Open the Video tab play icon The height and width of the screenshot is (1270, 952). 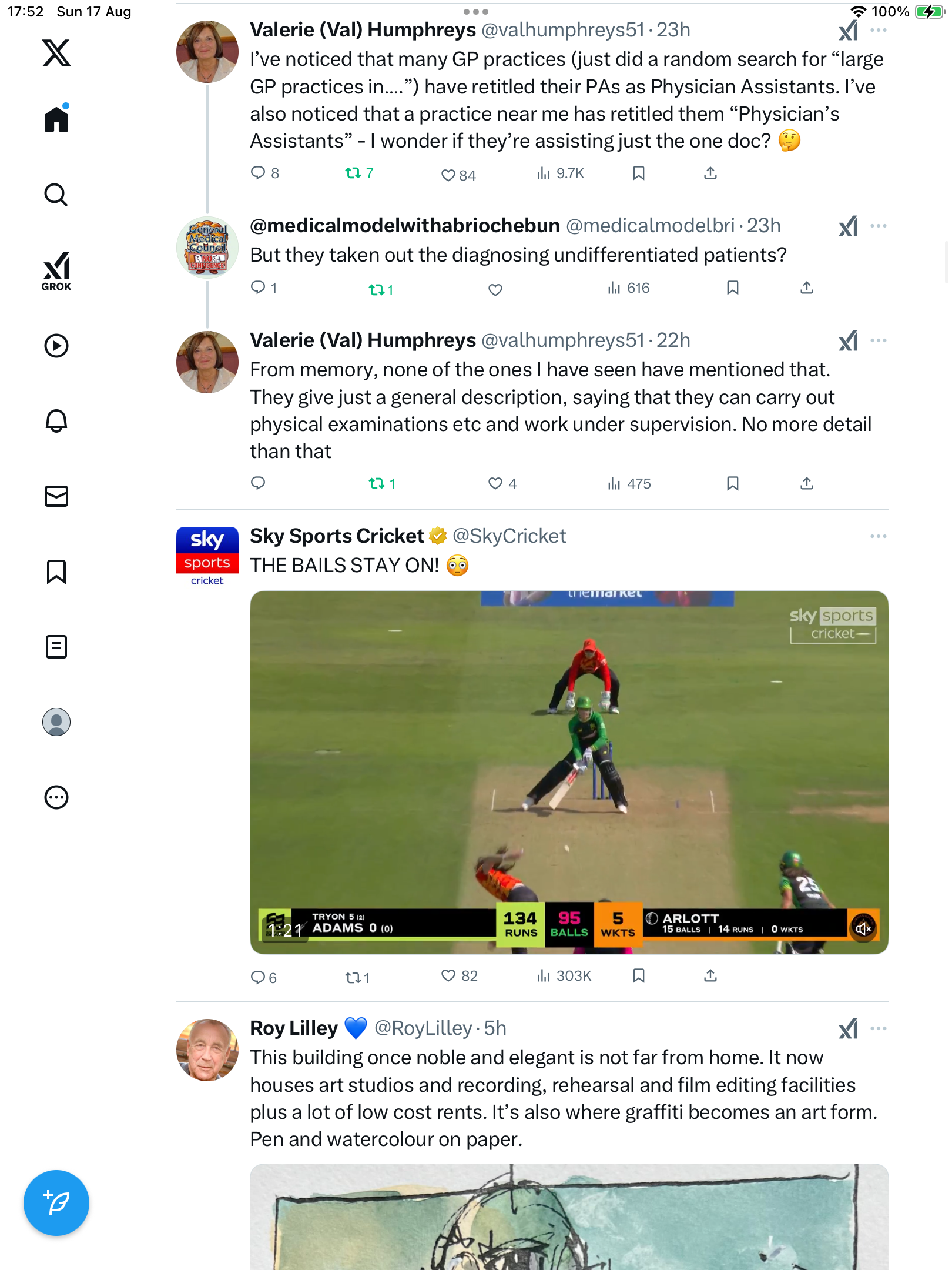[56, 346]
